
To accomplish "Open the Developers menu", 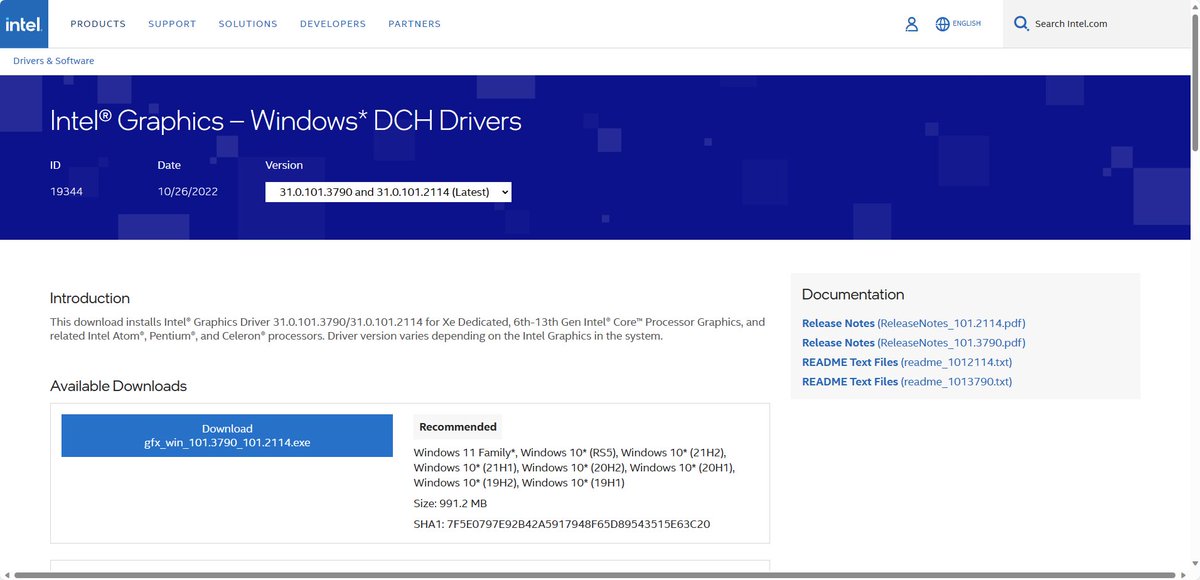I will coord(333,24).
